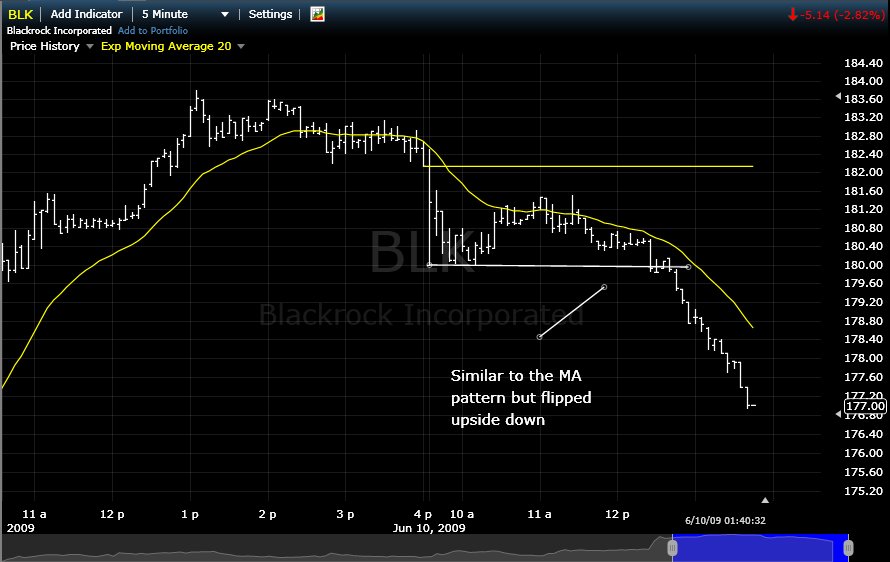
Task: Select the Exp Moving Average 20 indicator
Action: 166,46
